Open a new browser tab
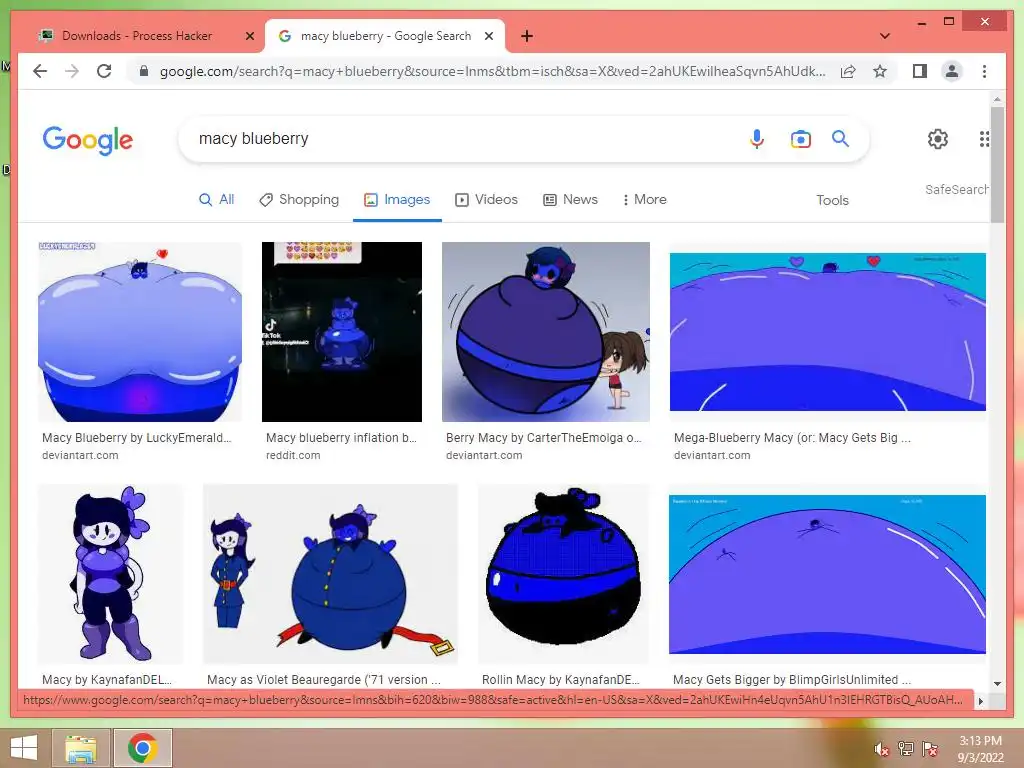Viewport: 1024px width, 768px height. [527, 36]
